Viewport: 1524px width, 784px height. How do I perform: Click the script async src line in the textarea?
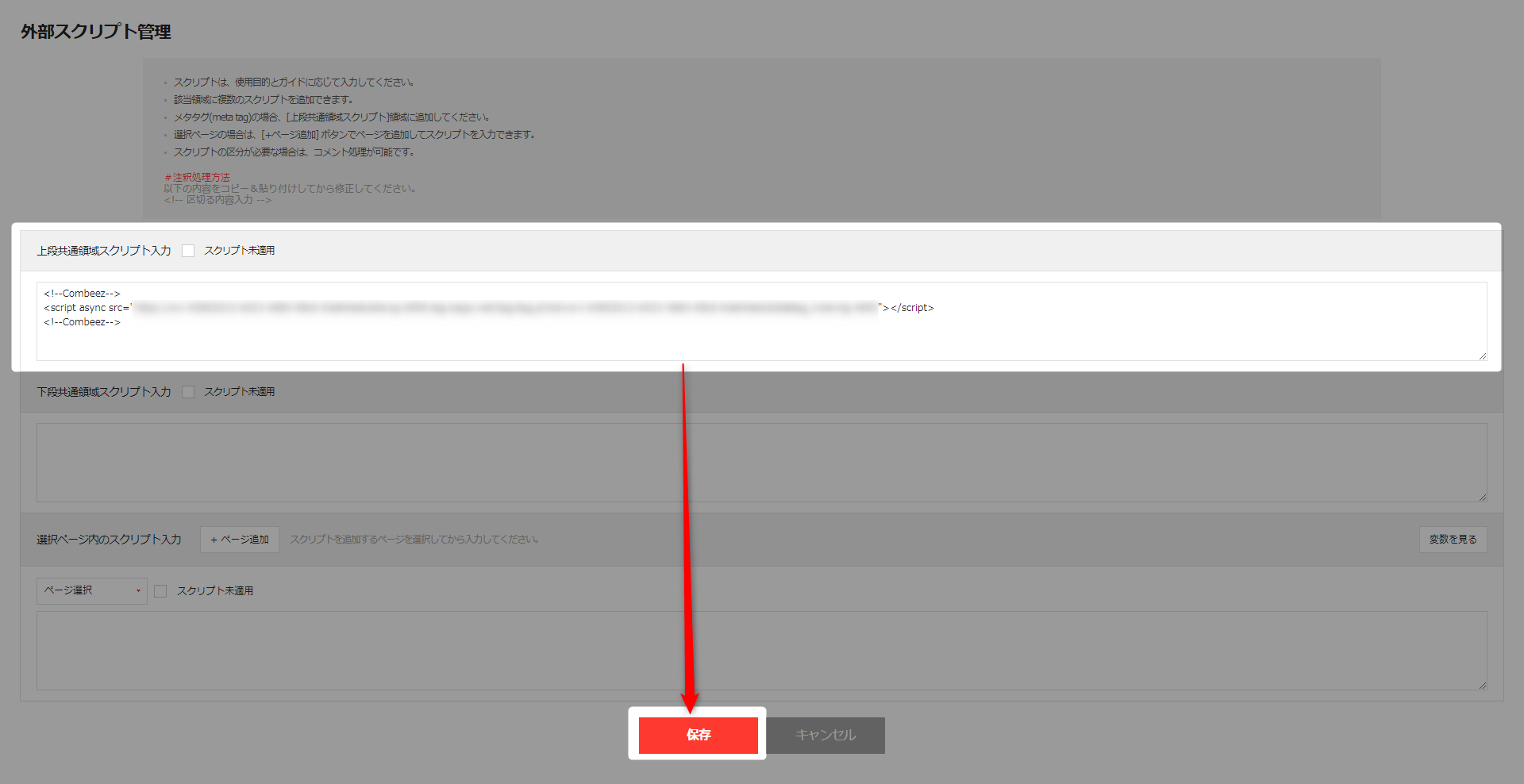coord(489,308)
